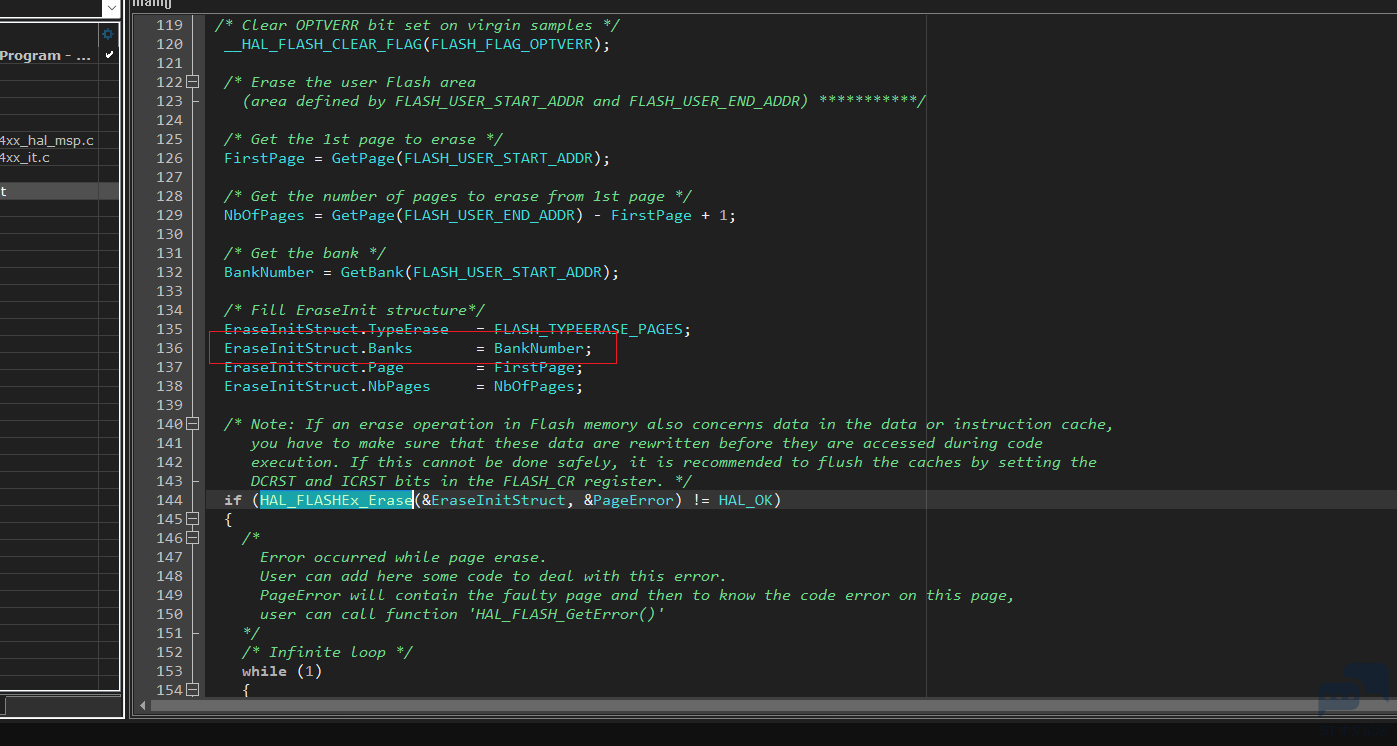The image size is (1397, 746).
Task: Click the left arrow of the horizontal scrollbar
Action: point(142,705)
